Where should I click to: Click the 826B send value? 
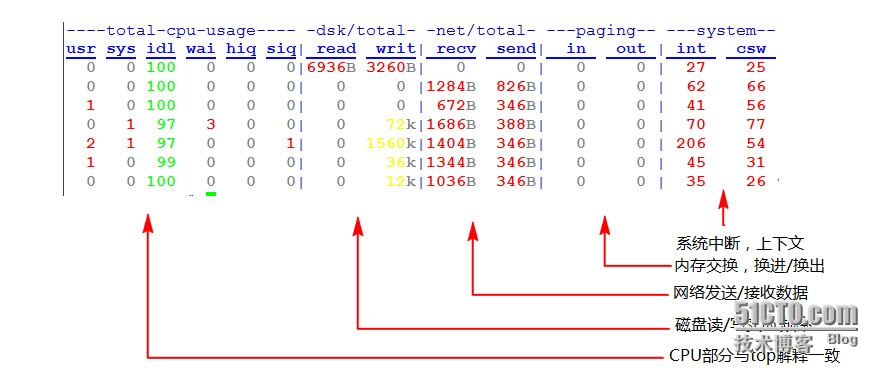click(x=516, y=87)
